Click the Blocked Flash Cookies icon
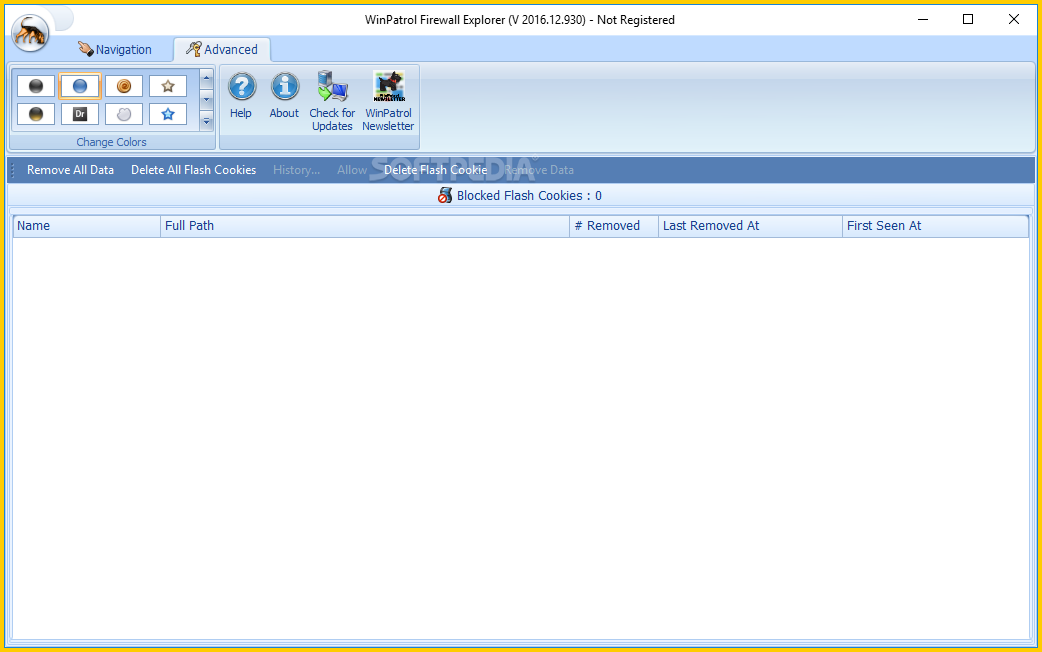The image size is (1042, 652). 445,195
